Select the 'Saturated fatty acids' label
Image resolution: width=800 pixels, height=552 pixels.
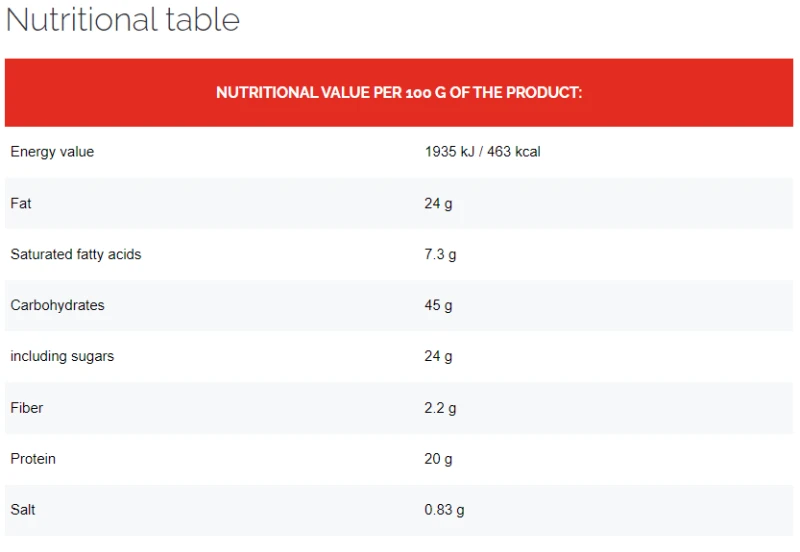76,254
